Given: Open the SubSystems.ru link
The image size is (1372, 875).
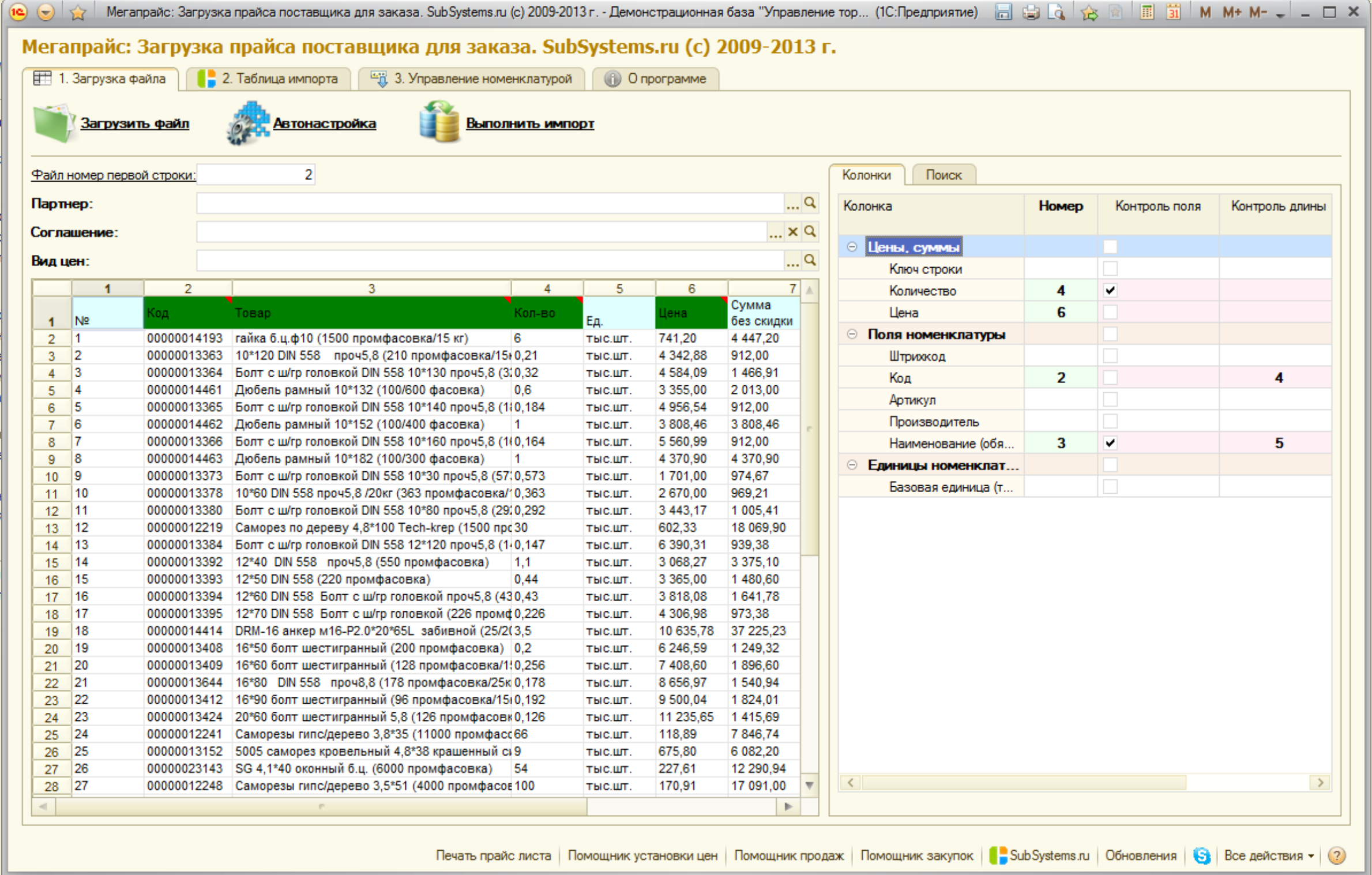Looking at the screenshot, I should tap(1040, 855).
